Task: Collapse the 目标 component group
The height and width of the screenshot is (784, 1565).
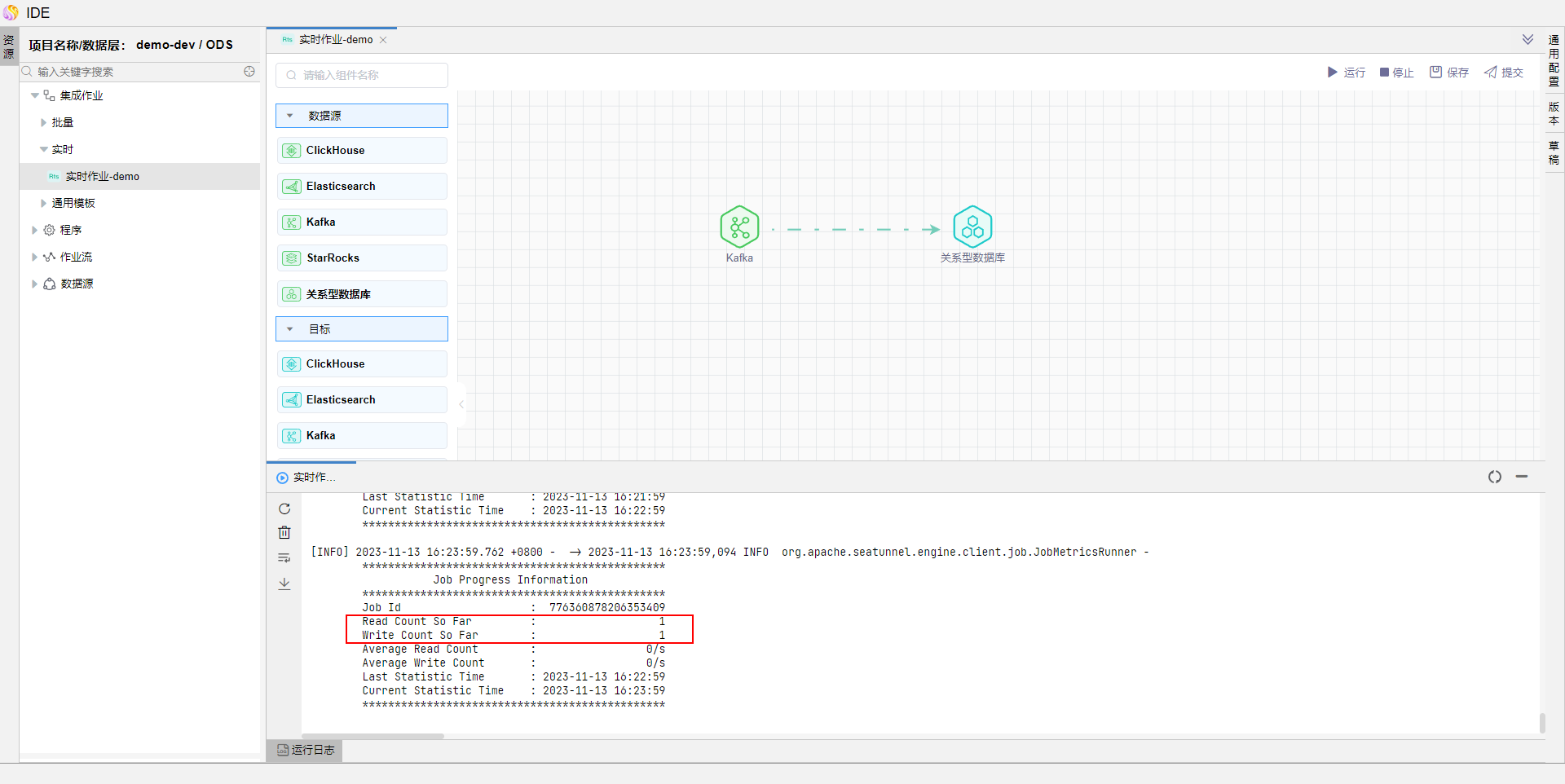Action: tap(290, 329)
